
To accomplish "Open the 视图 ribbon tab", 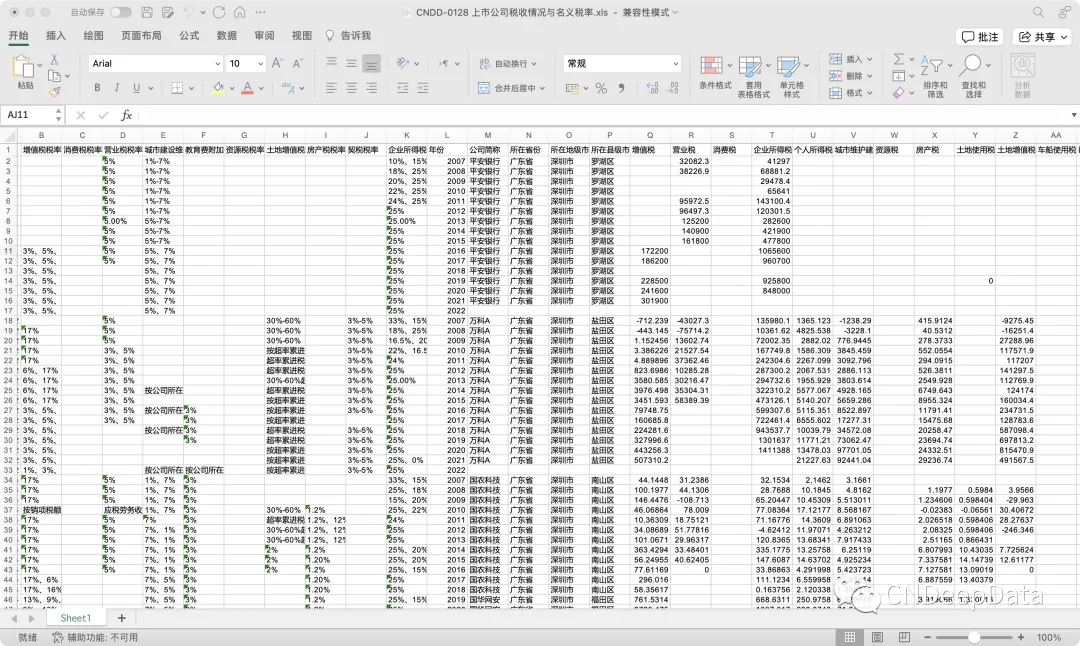I will point(302,36).
